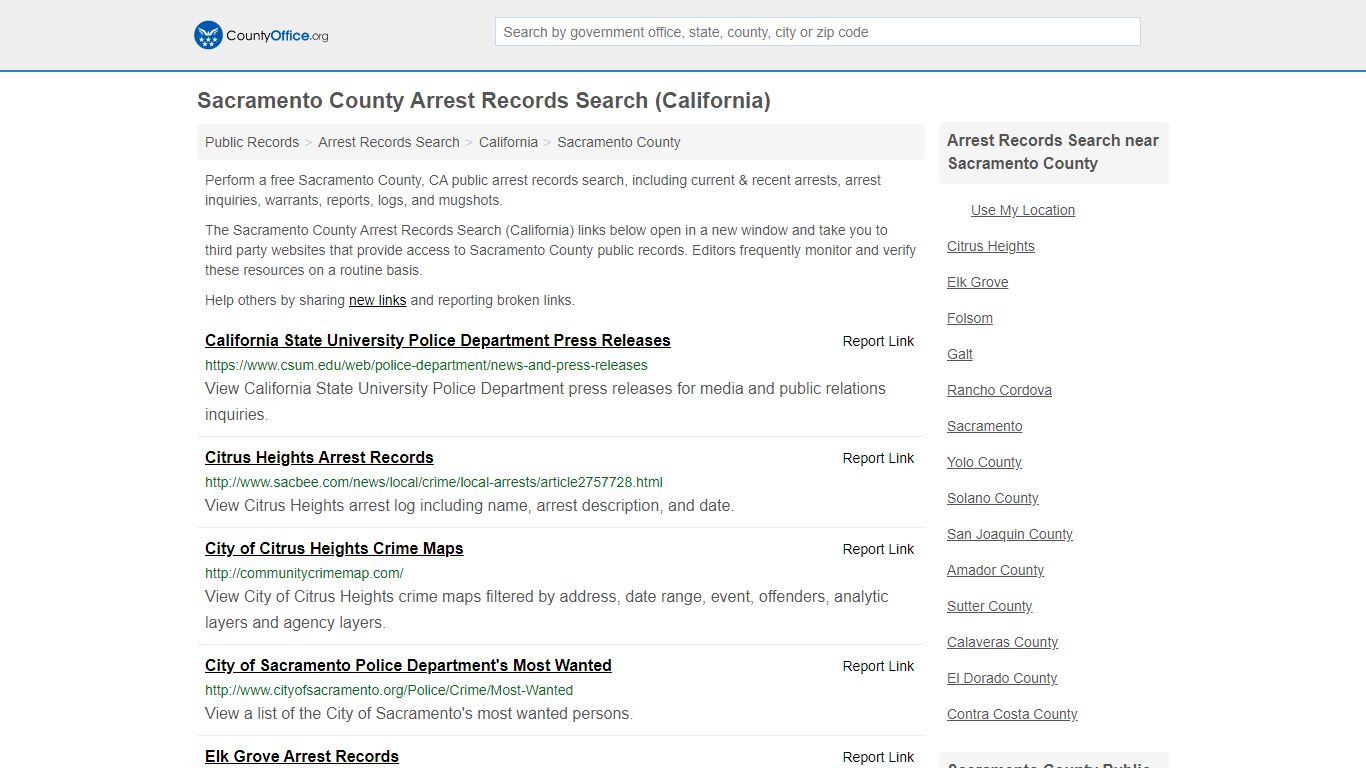Focus the government office search field

pyautogui.click(x=817, y=32)
